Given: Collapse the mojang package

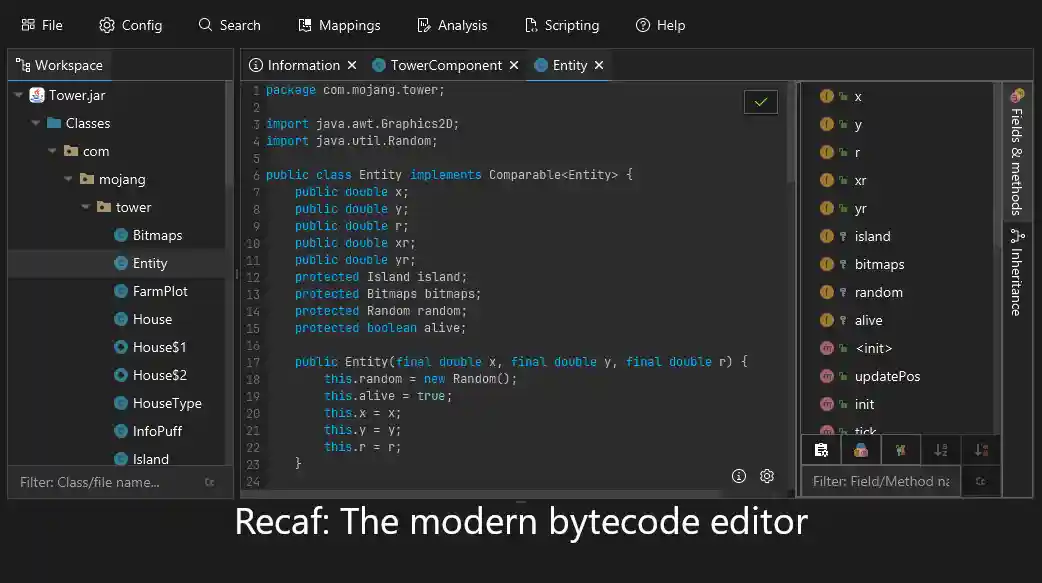Looking at the screenshot, I should (x=68, y=179).
